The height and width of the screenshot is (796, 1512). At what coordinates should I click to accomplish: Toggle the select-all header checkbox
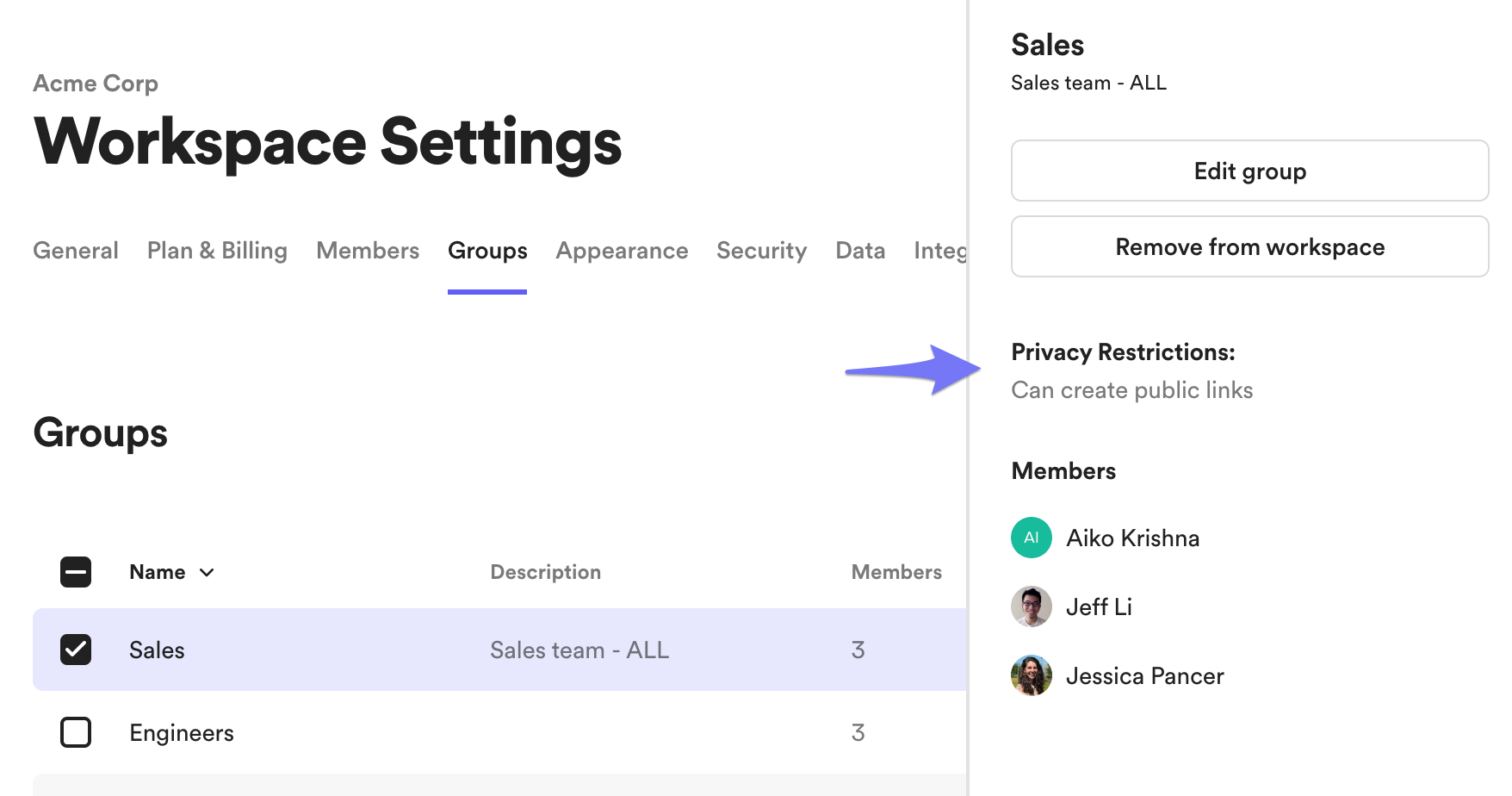[76, 572]
